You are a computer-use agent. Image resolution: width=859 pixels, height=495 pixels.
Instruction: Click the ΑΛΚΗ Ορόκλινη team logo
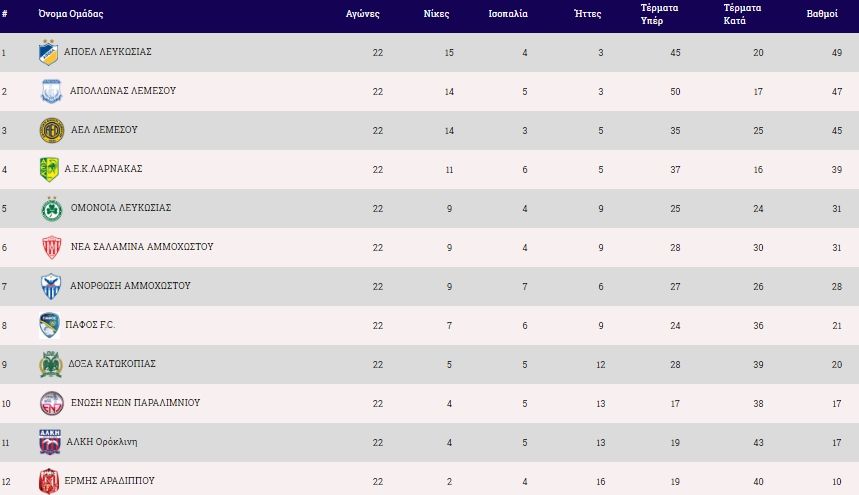(50, 442)
